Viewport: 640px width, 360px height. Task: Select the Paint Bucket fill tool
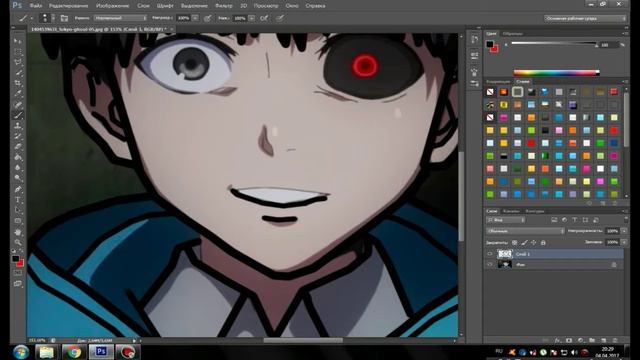pos(18,157)
